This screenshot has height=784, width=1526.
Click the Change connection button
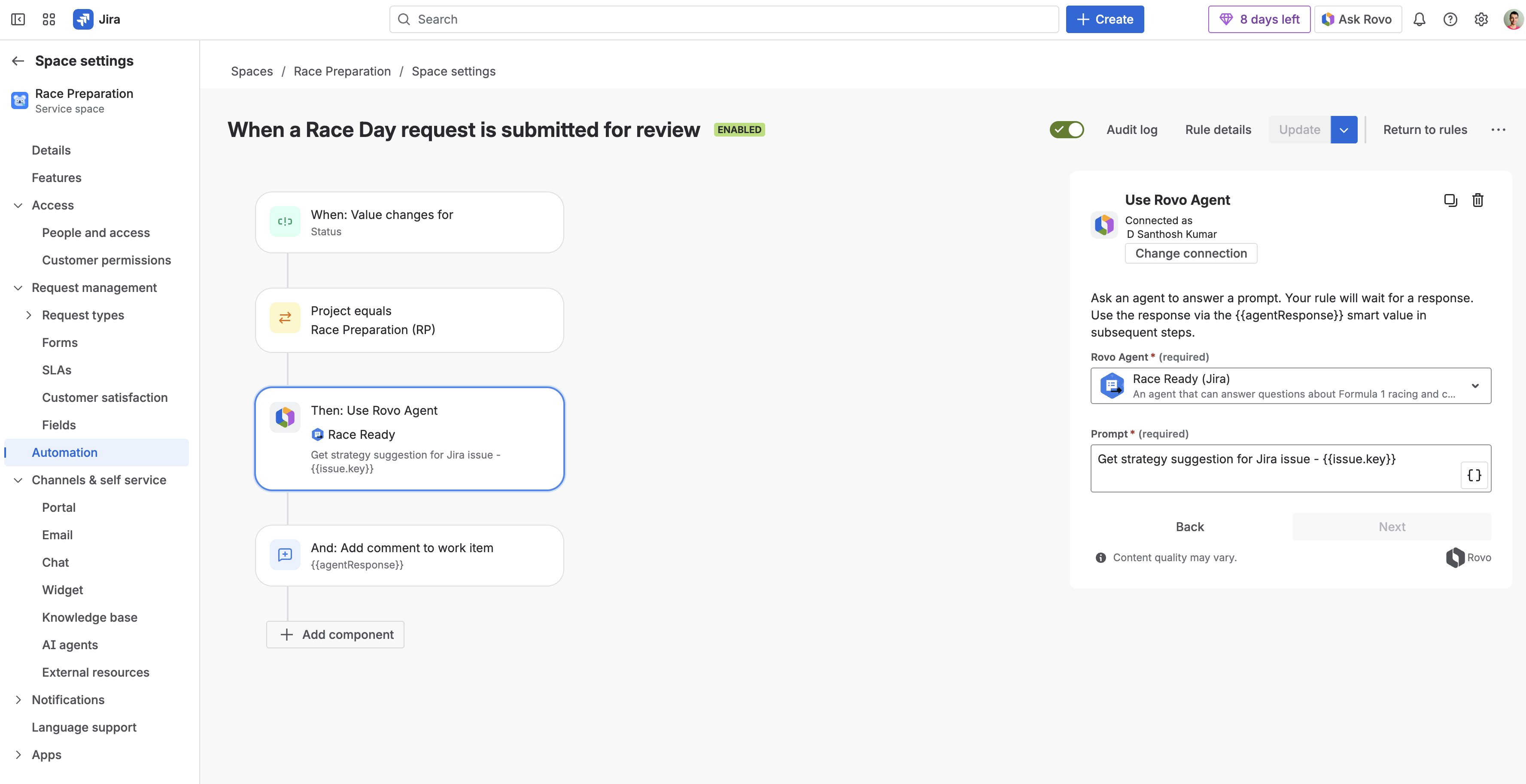click(x=1191, y=253)
